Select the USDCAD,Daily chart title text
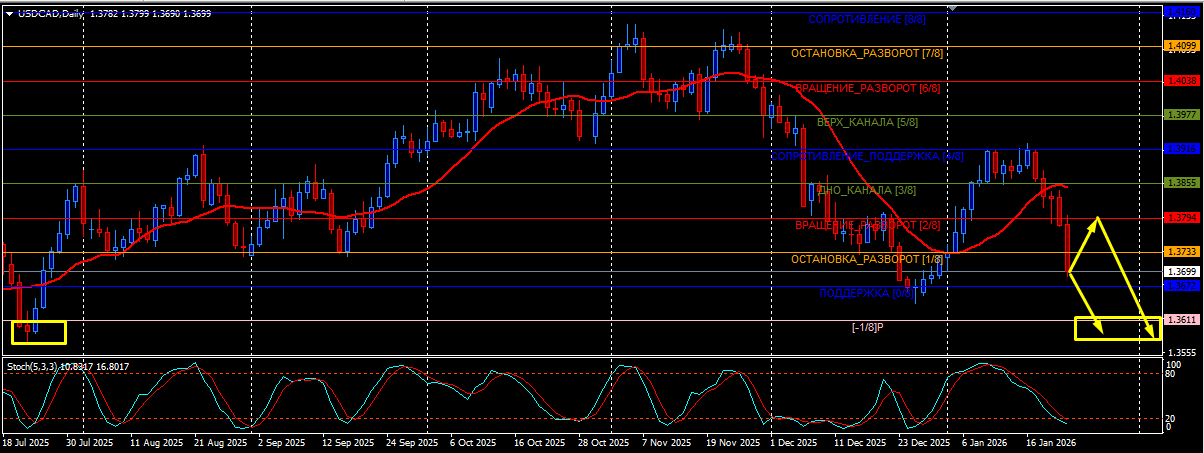The height and width of the screenshot is (453, 1204). coord(52,13)
